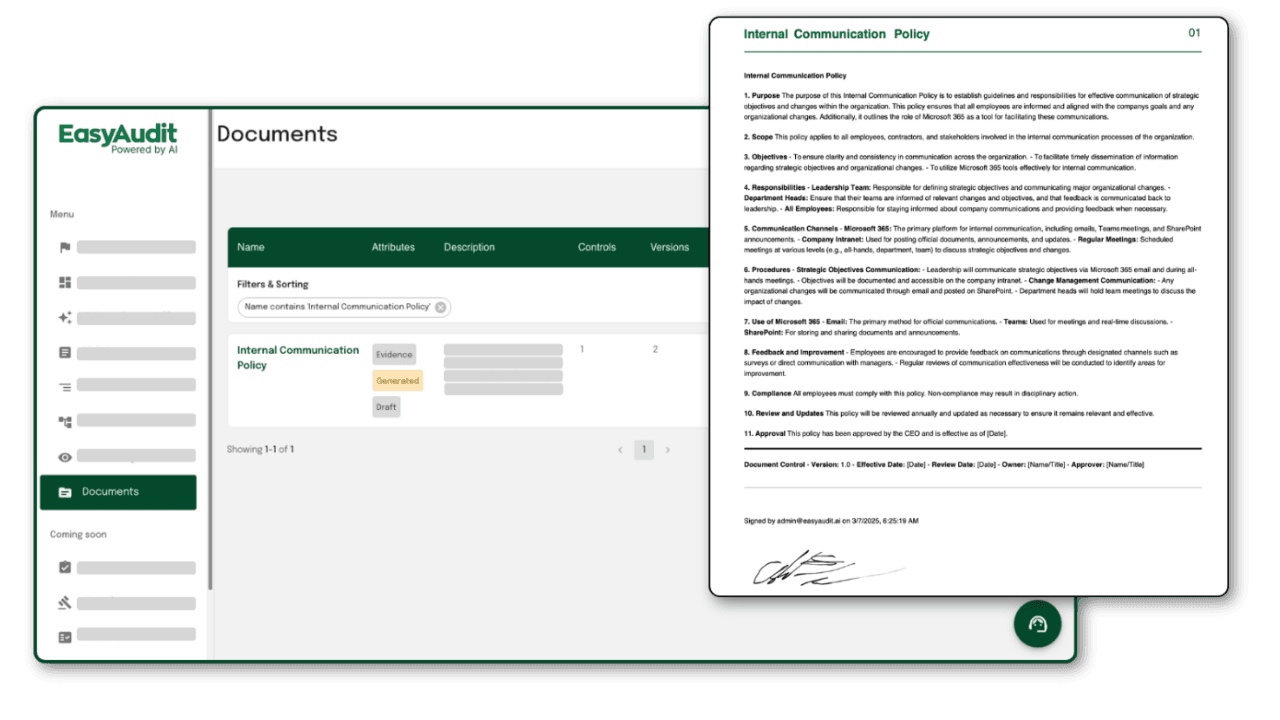The image size is (1280, 720).
Task: Open the support chat bubble at bottom right
Action: [1037, 623]
